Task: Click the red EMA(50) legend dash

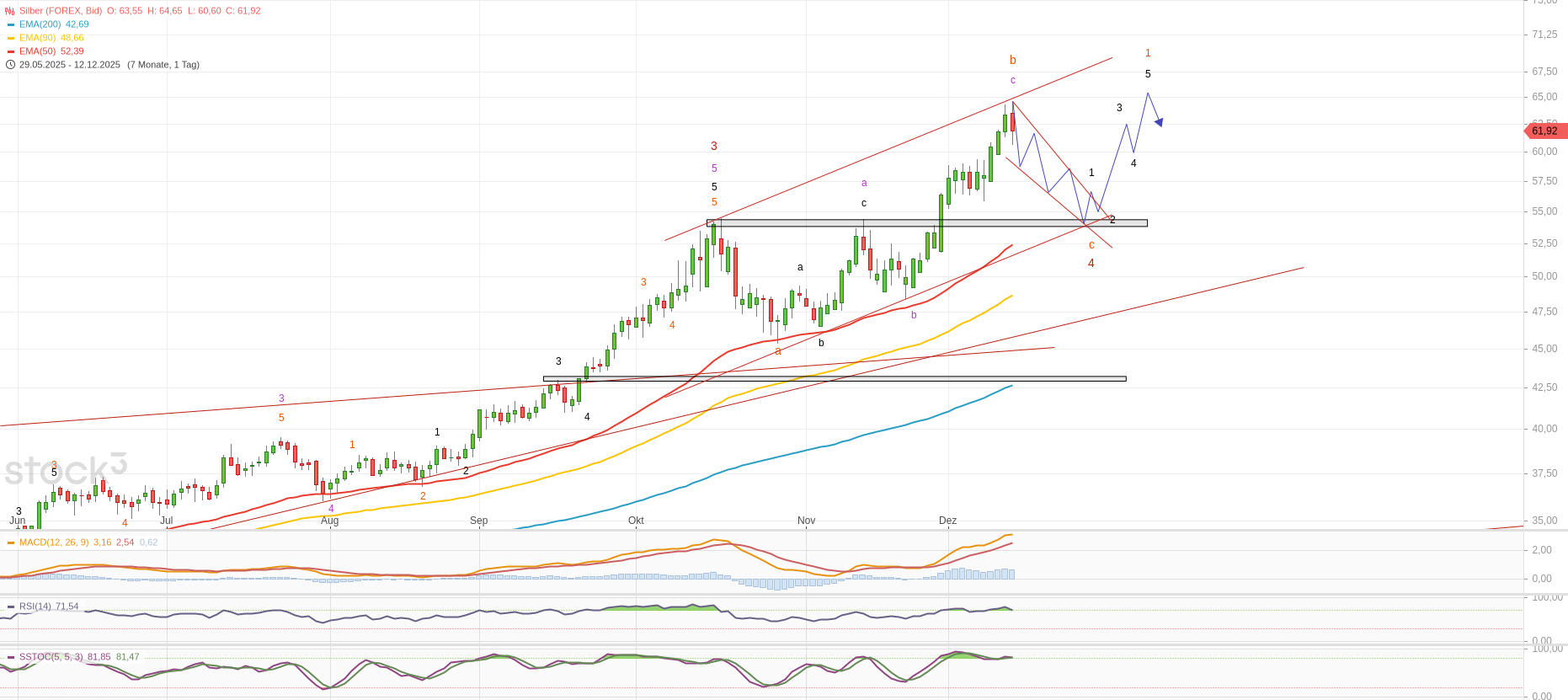Action: coord(11,51)
